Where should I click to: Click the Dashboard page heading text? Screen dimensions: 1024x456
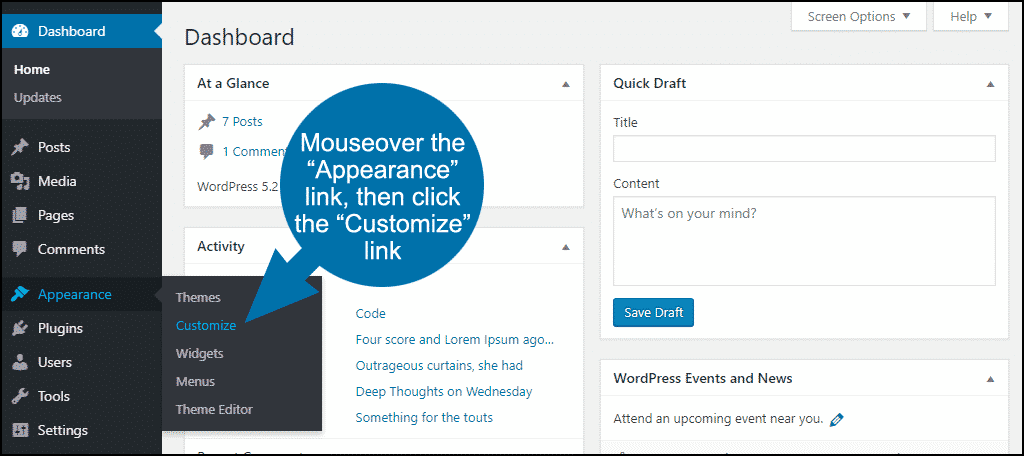point(239,37)
